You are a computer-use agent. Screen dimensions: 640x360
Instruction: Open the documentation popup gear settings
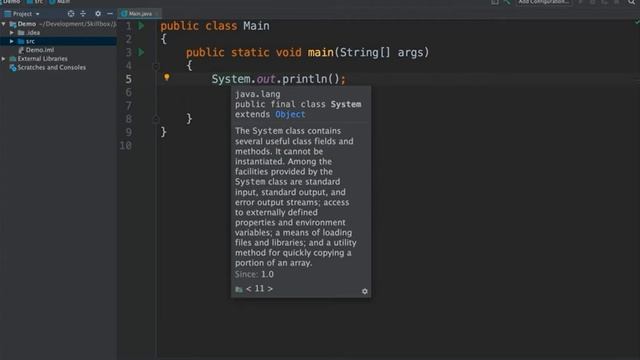[364, 291]
